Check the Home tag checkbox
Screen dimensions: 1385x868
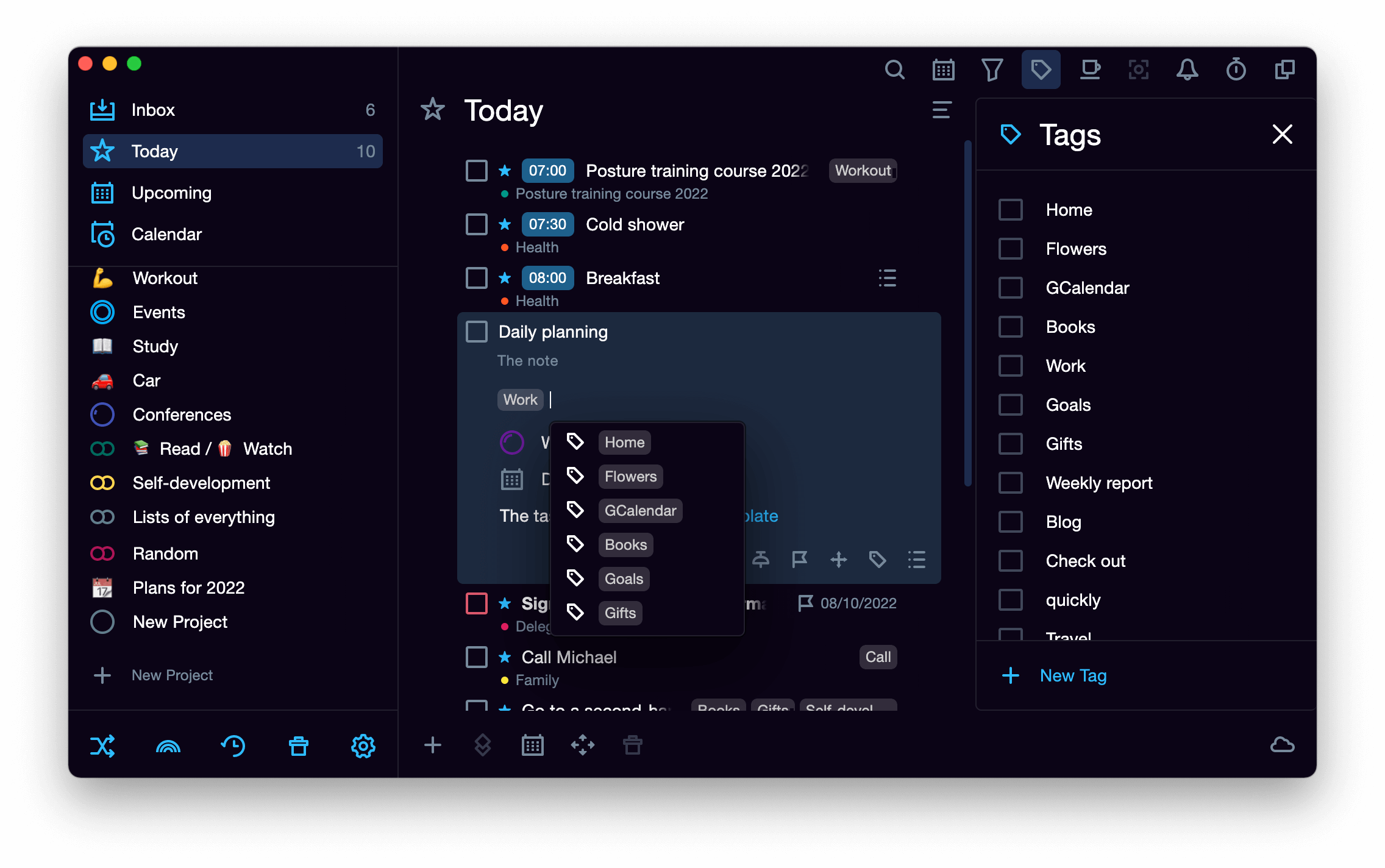1010,210
